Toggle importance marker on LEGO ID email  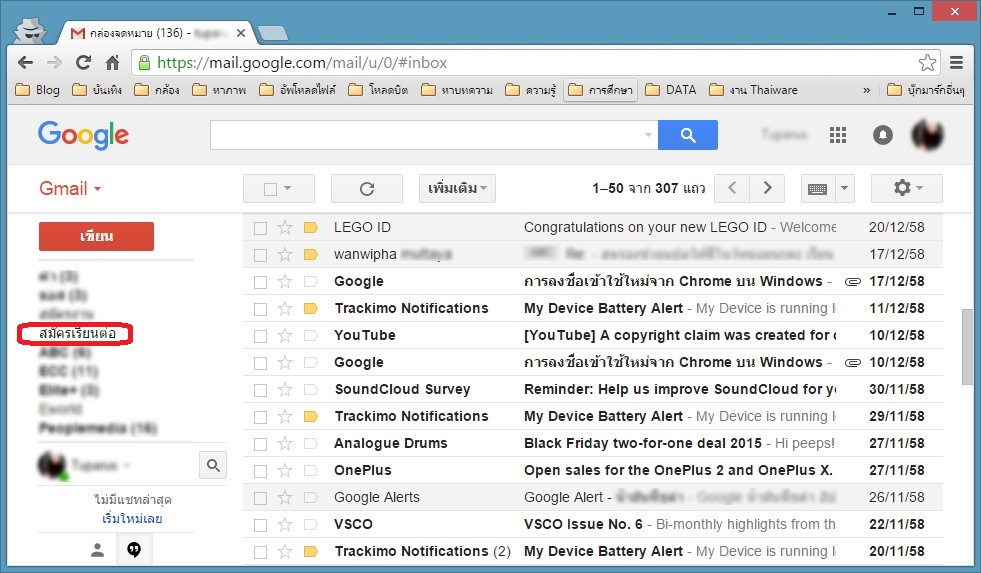[x=310, y=228]
